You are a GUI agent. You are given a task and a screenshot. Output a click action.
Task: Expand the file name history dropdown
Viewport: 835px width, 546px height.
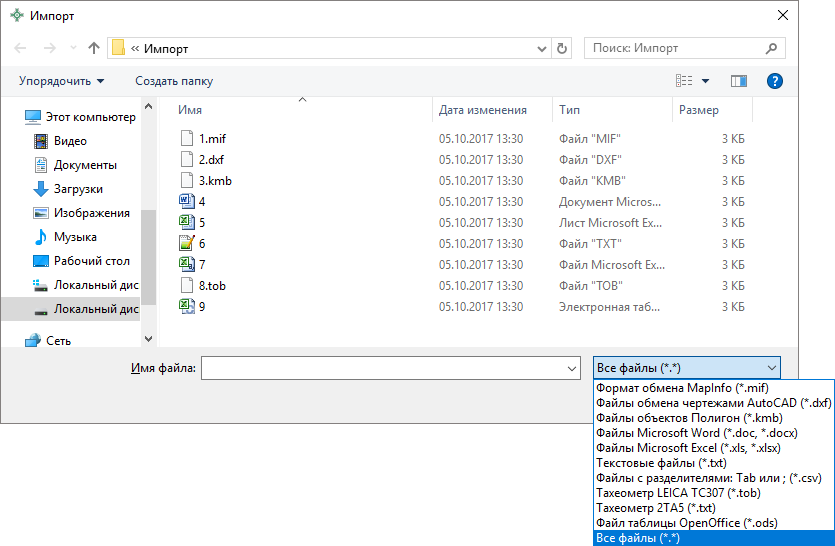571,368
